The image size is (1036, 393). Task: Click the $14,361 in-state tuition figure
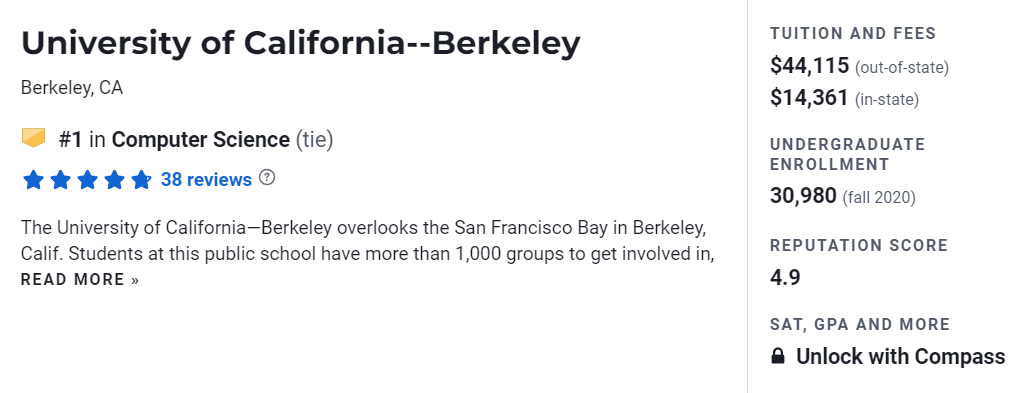[809, 98]
